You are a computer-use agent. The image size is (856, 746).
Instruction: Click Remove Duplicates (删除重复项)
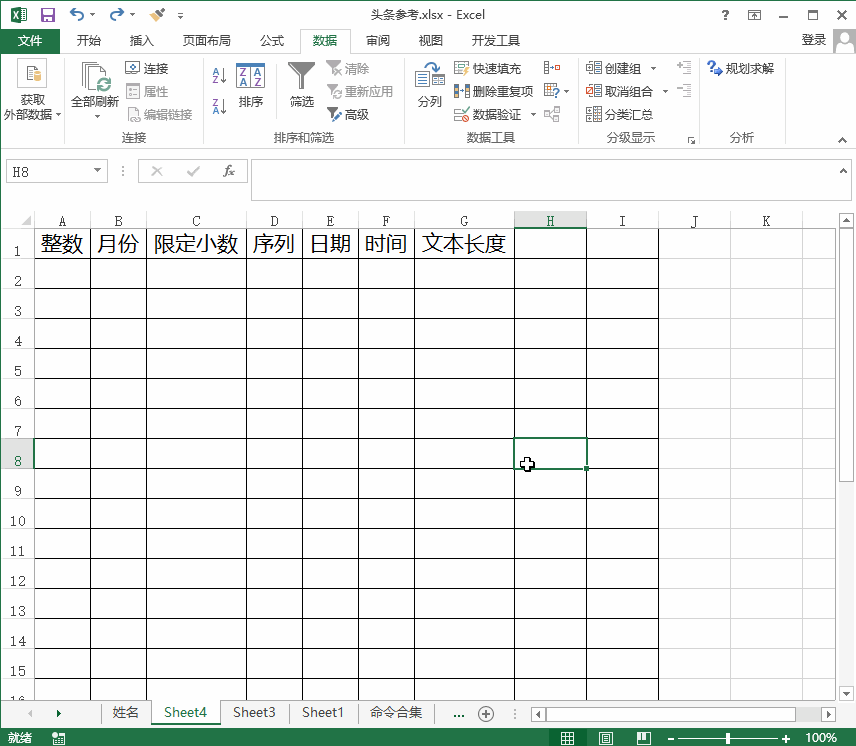pyautogui.click(x=494, y=91)
